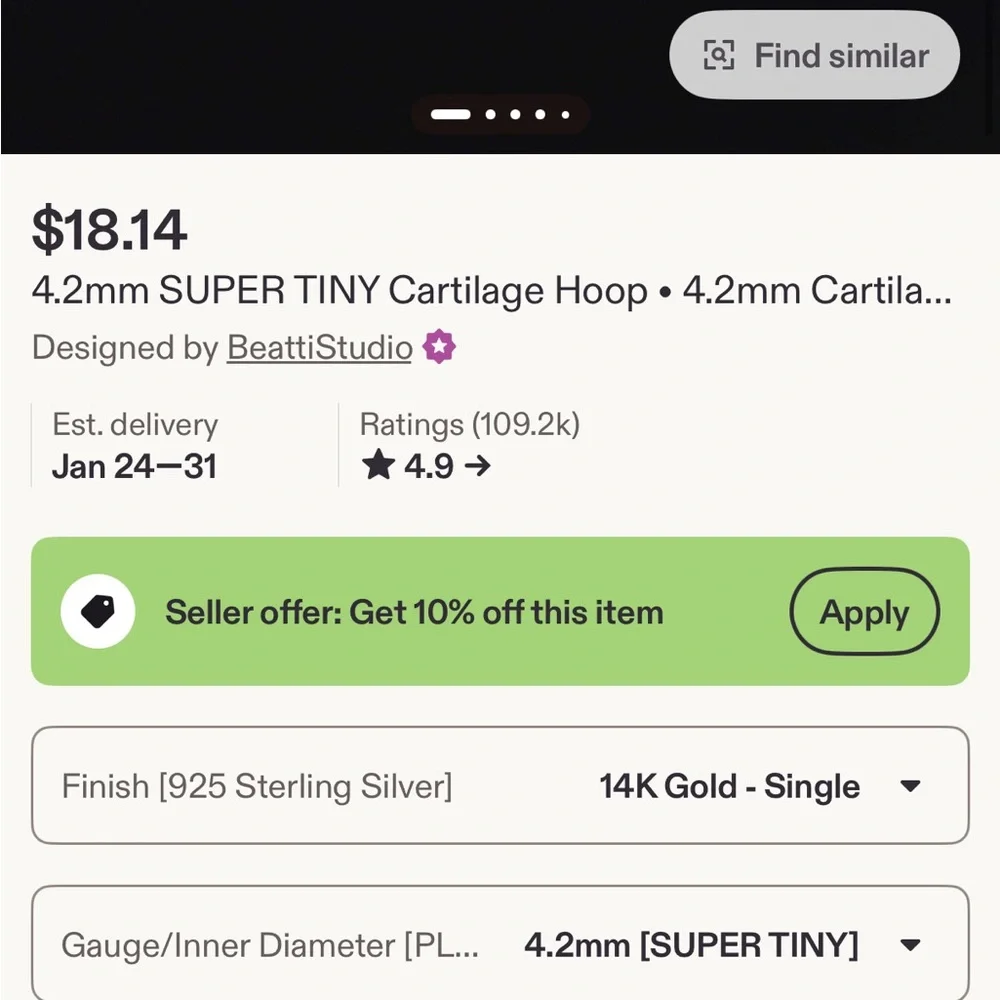Open the BeattiStudio shop link
Viewport: 1000px width, 1000px height.
coord(319,348)
